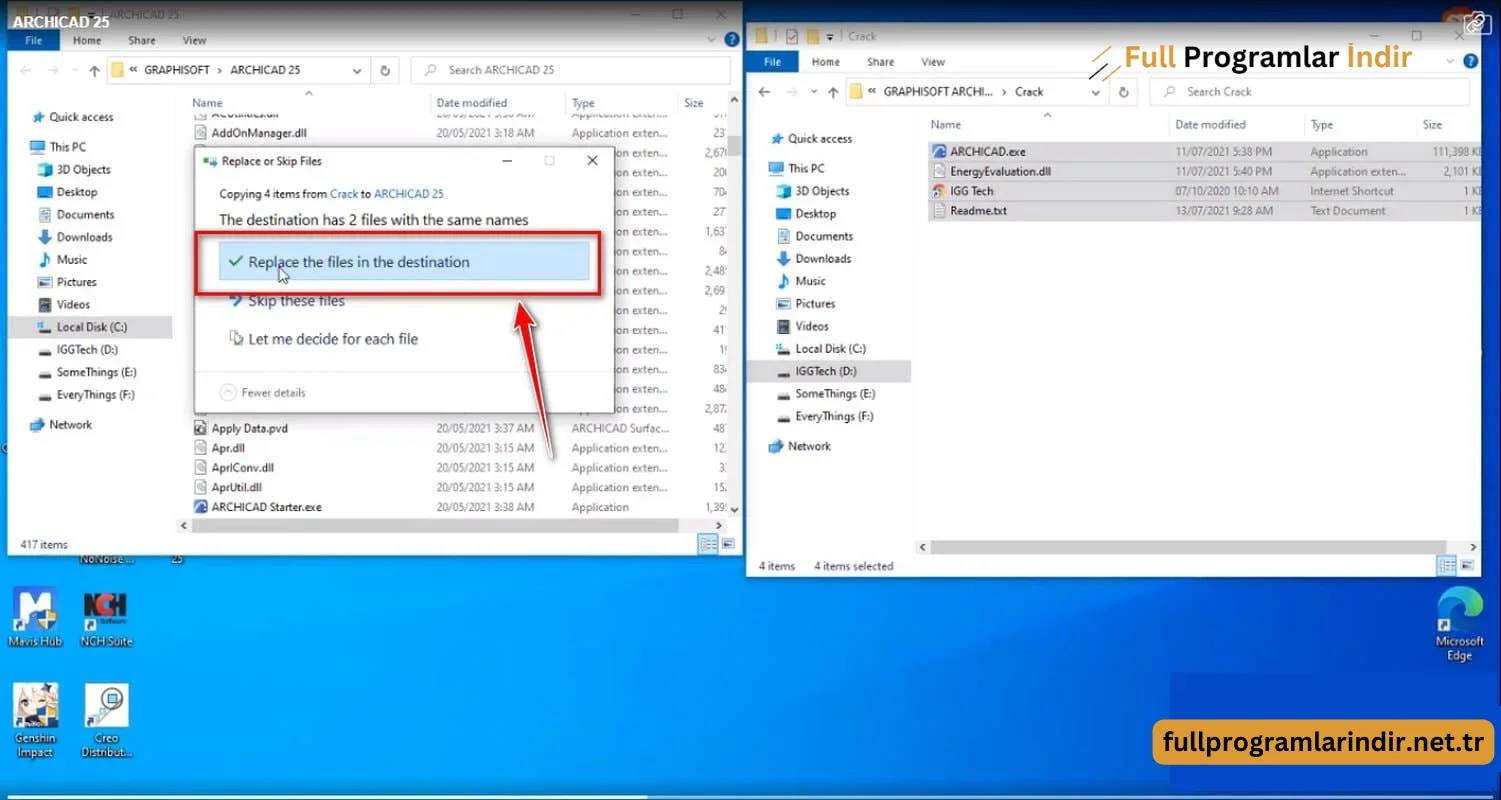Select ARCHICAD Starter.exe in ARCHICAD 25 window

point(266,507)
